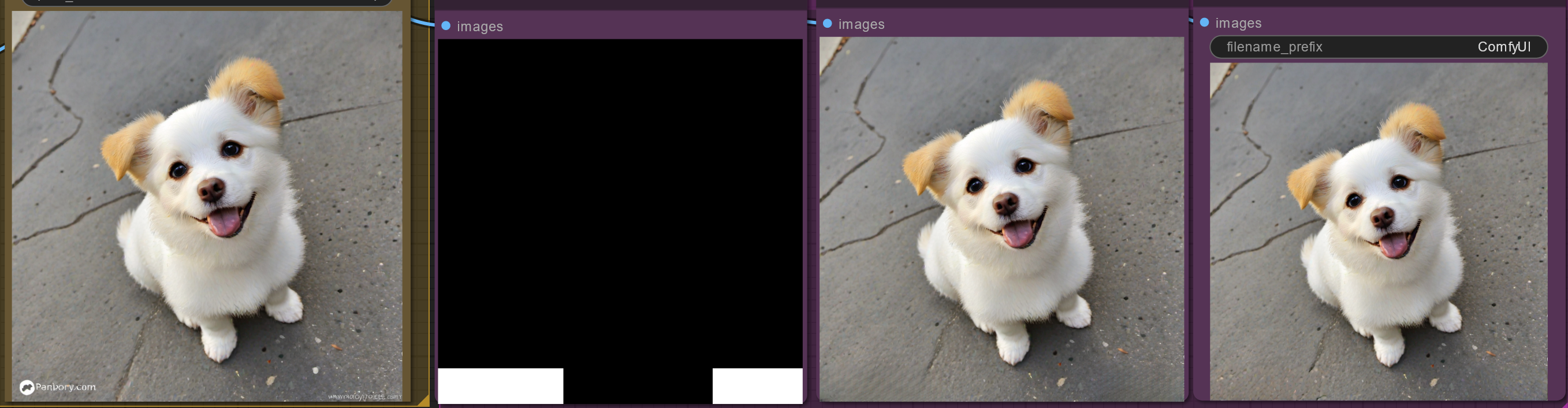Image resolution: width=1568 pixels, height=408 pixels.
Task: Click the 'images' label on the mask preview node
Action: pos(480,26)
